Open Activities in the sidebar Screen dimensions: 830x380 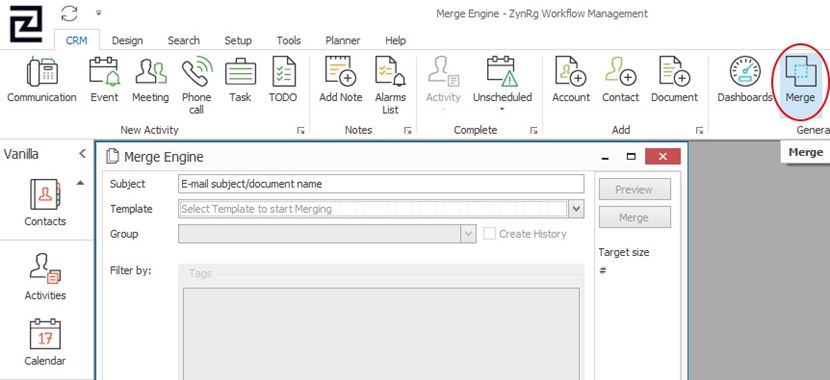click(45, 277)
